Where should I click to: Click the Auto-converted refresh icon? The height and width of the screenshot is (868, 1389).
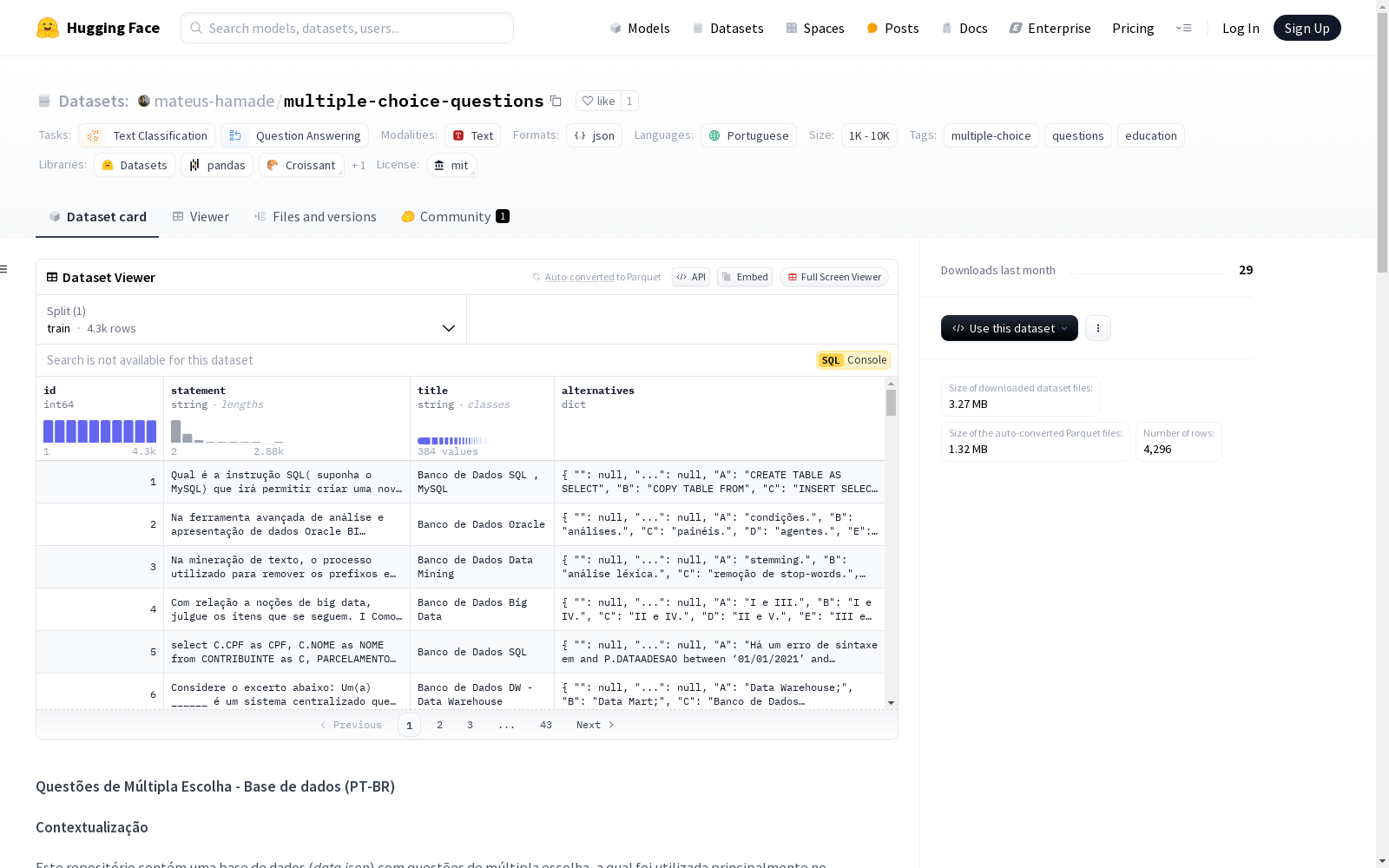(x=537, y=277)
